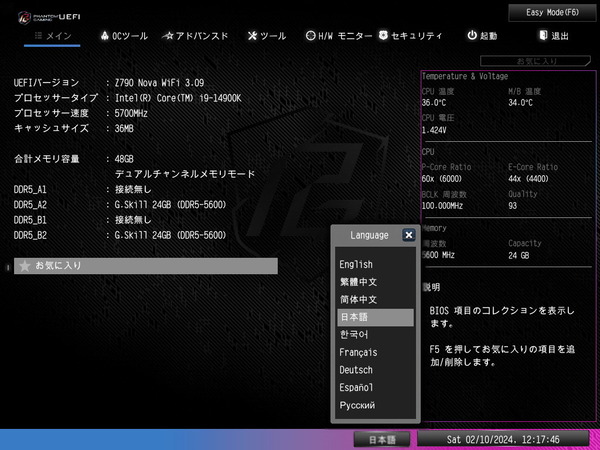Switch to Easy Mode(F6)
Screen dimensions: 600x450
pyautogui.click(x=552, y=13)
